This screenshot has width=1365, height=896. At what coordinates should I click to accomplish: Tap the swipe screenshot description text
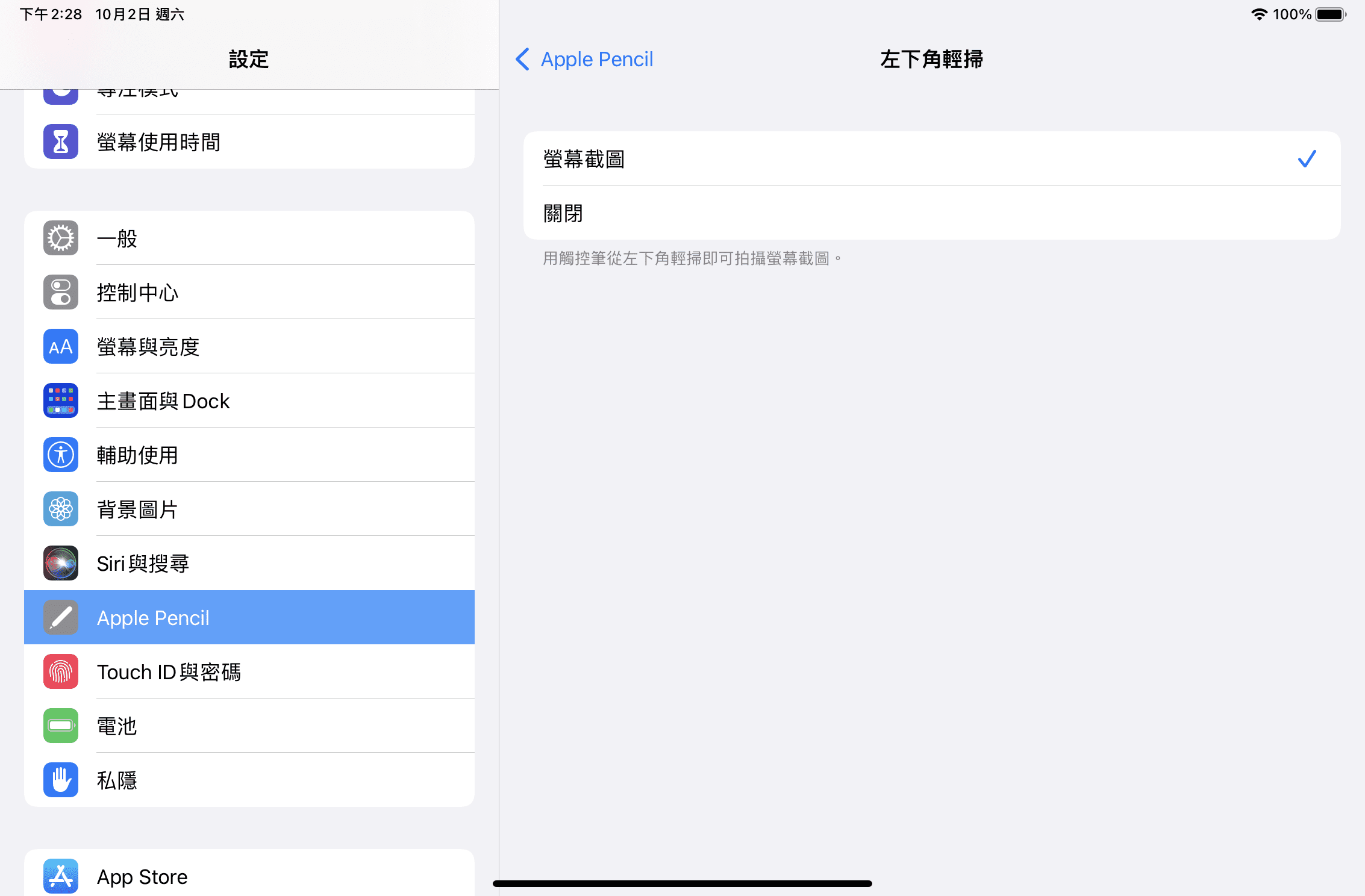point(692,258)
